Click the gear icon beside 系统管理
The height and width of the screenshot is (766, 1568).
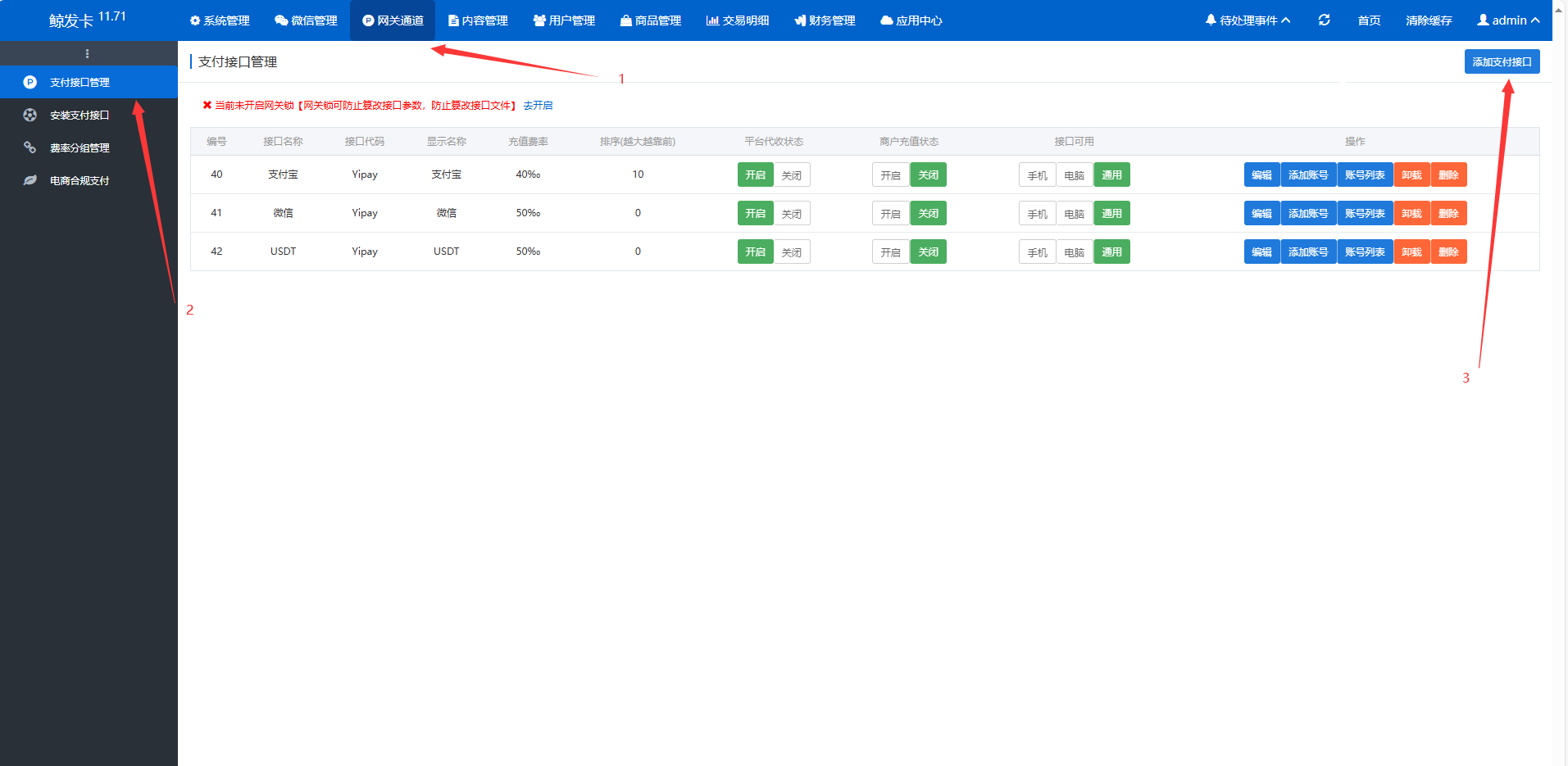(x=195, y=20)
